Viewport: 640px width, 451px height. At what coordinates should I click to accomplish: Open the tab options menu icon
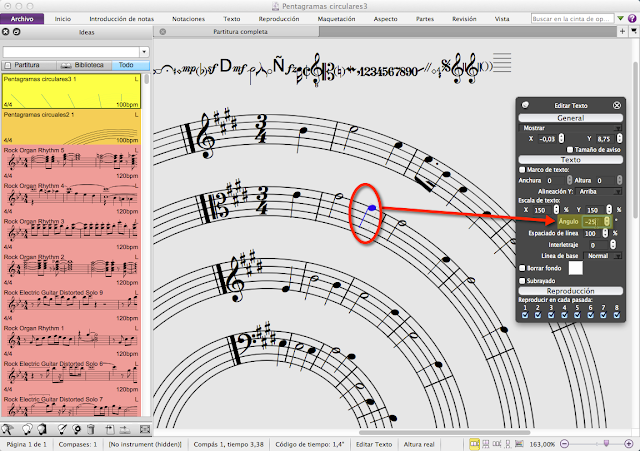(x=634, y=31)
